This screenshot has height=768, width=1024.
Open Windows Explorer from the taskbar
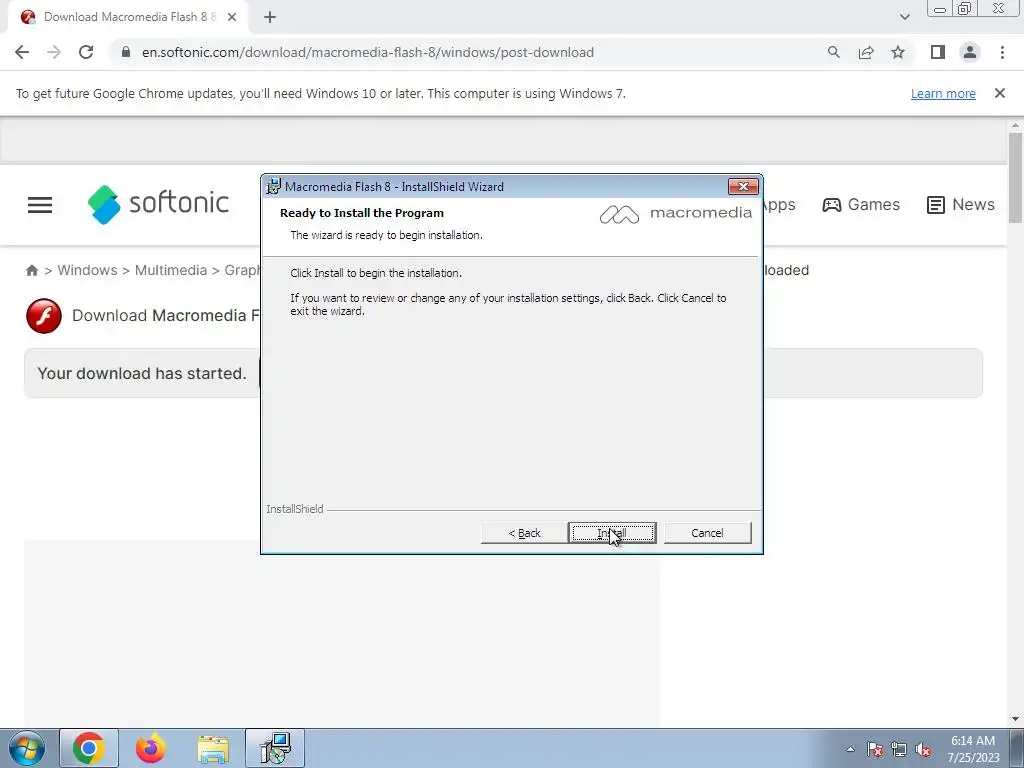pos(213,748)
